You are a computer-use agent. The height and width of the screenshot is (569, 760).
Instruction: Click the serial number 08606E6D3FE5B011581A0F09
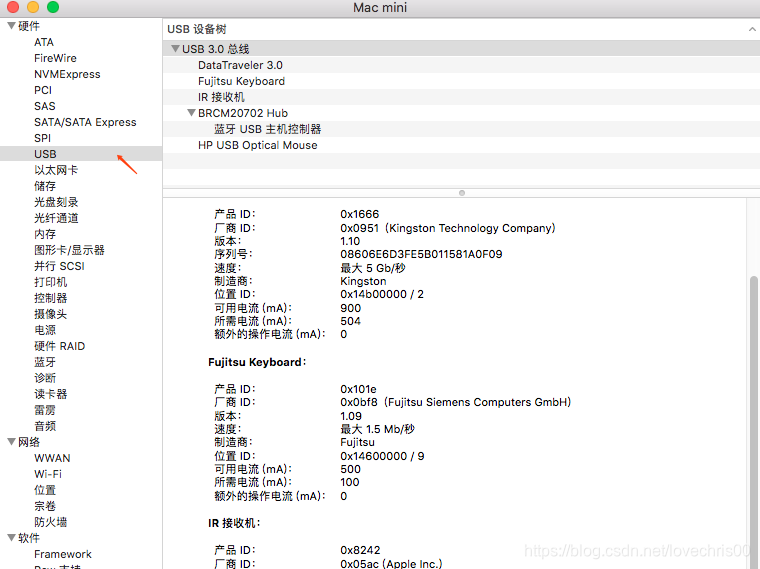(421, 254)
